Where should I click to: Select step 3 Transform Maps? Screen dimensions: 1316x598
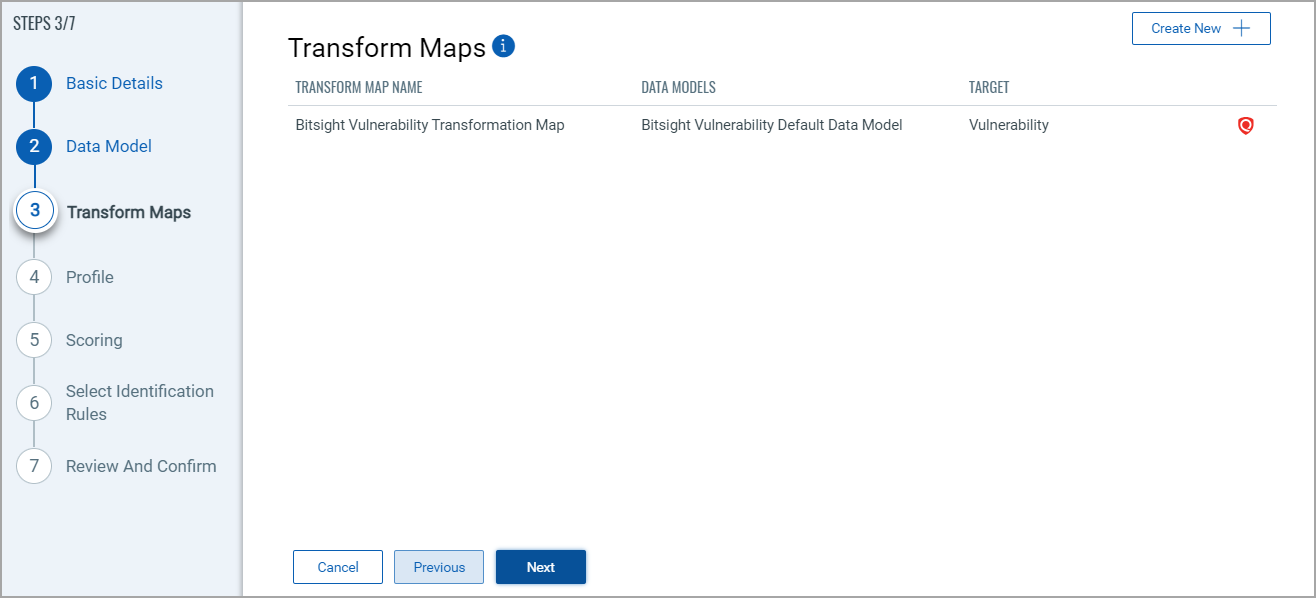[129, 212]
